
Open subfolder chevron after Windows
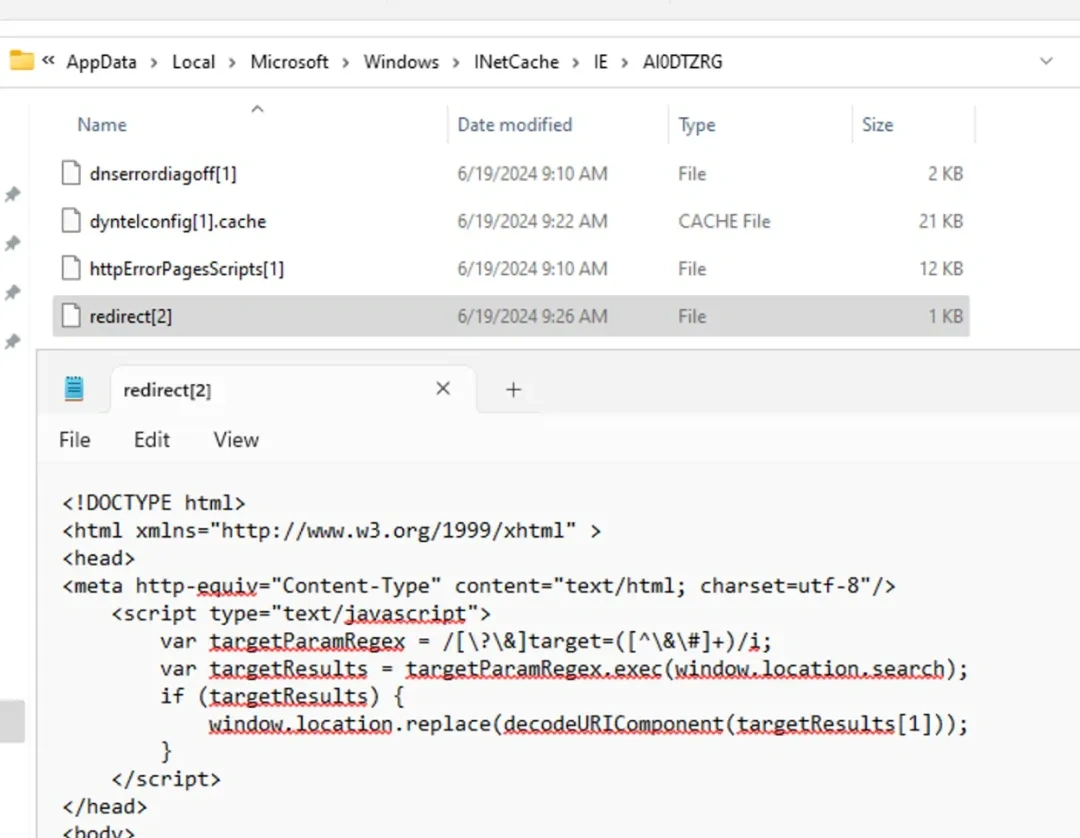click(456, 63)
